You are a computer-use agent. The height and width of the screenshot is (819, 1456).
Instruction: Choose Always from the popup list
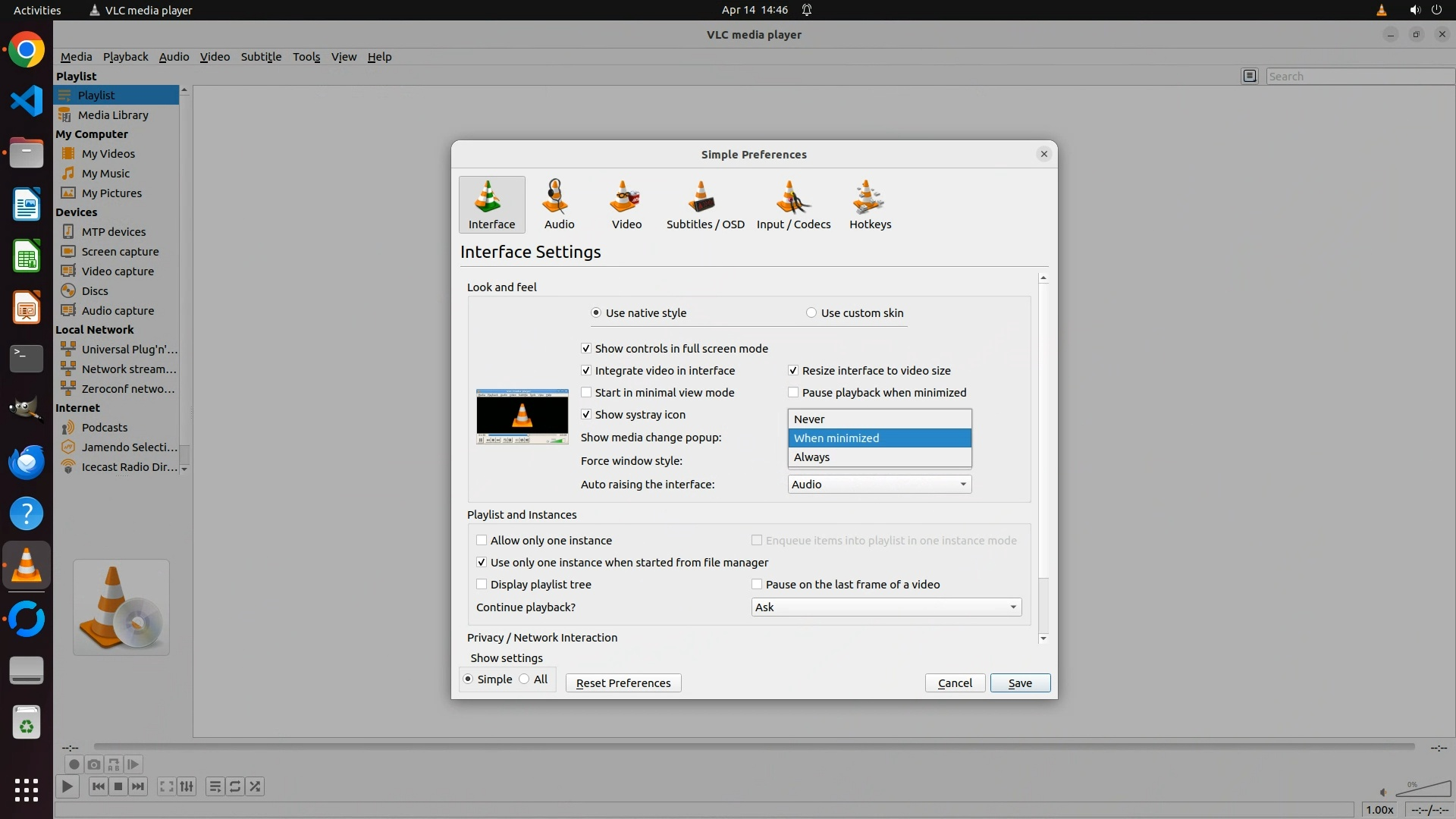811,457
